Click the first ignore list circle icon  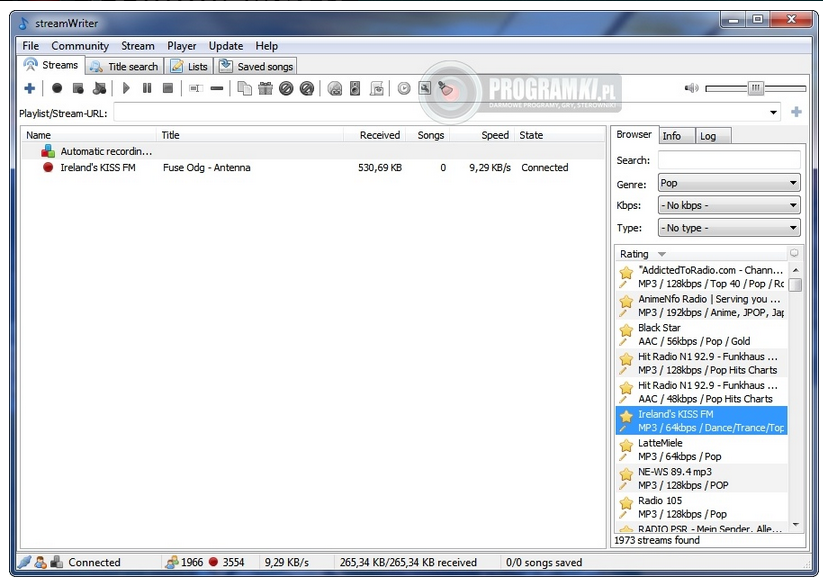click(286, 88)
